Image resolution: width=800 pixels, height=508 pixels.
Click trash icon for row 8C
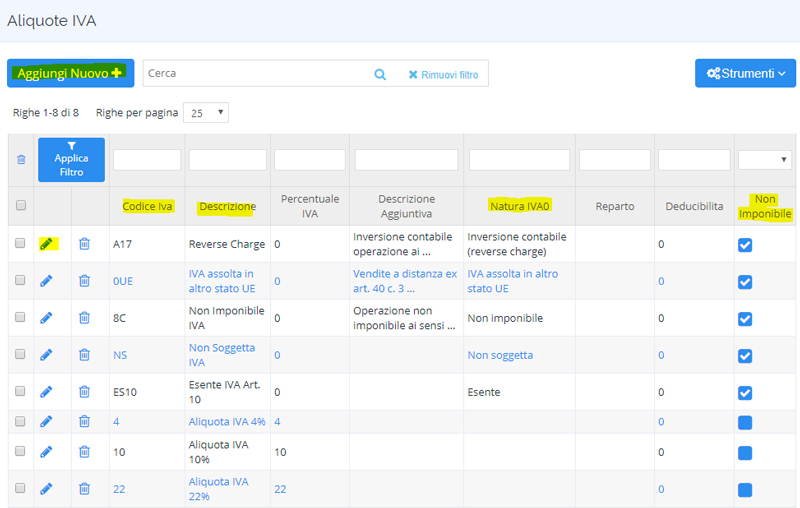click(84, 318)
